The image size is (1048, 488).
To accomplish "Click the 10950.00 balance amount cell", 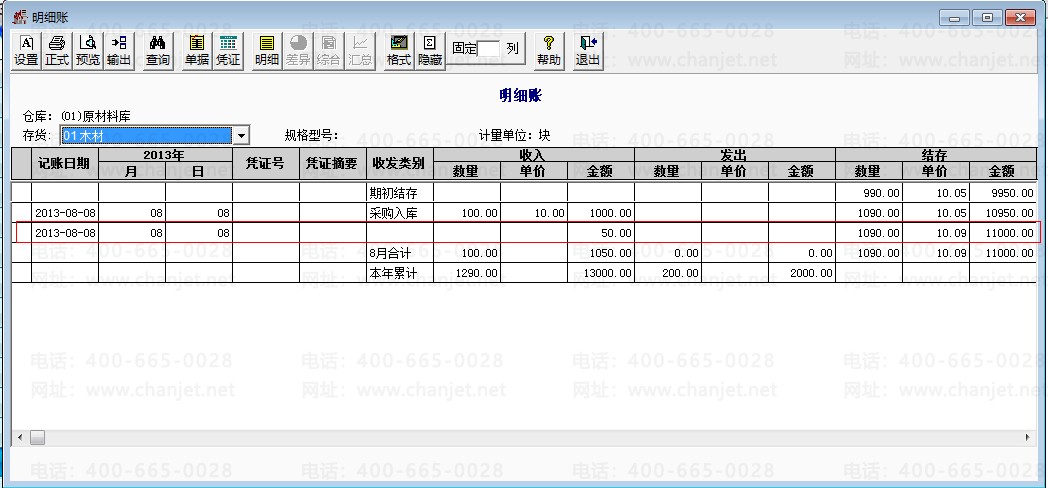I will point(1003,213).
